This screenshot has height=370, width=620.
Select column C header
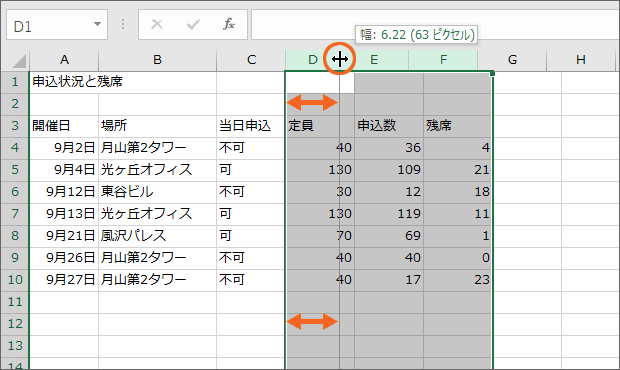[251, 60]
